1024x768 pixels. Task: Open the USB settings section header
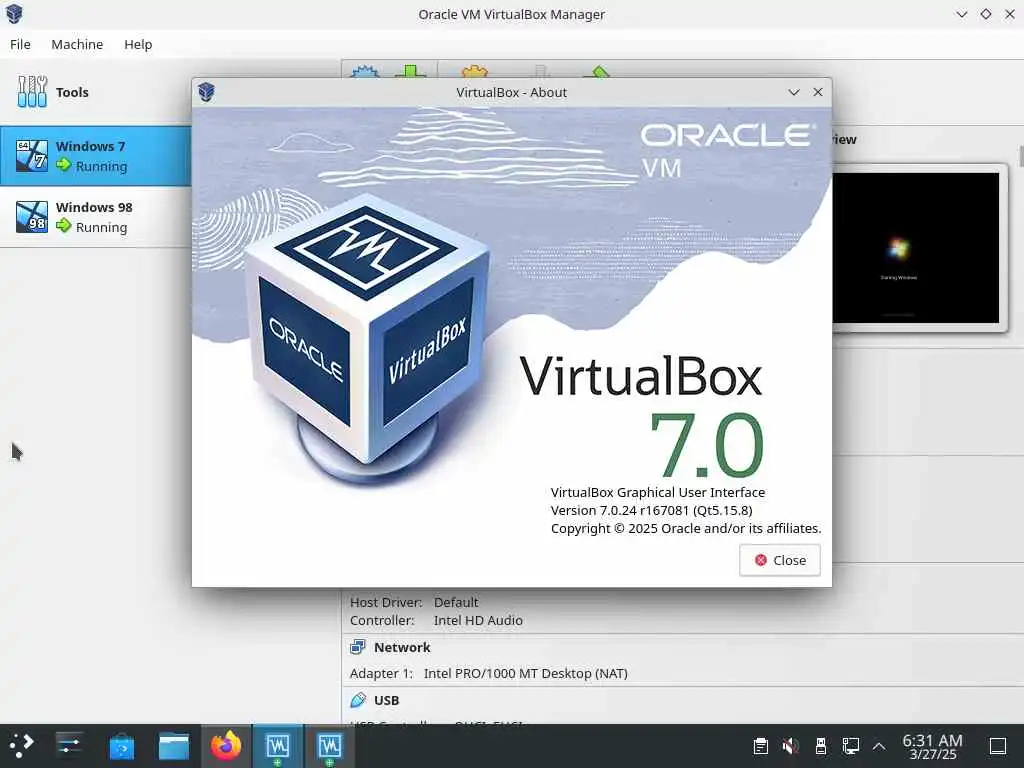pyautogui.click(x=387, y=700)
